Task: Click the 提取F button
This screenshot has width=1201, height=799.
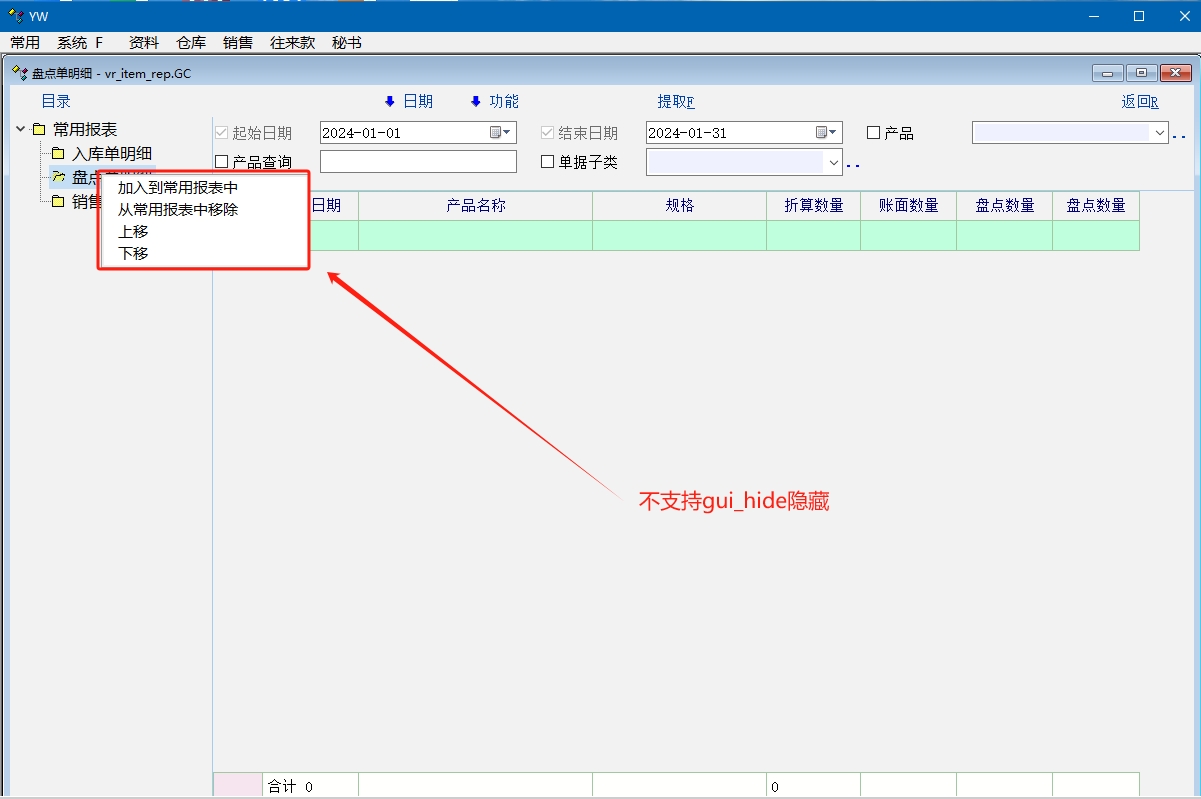Action: pos(675,102)
